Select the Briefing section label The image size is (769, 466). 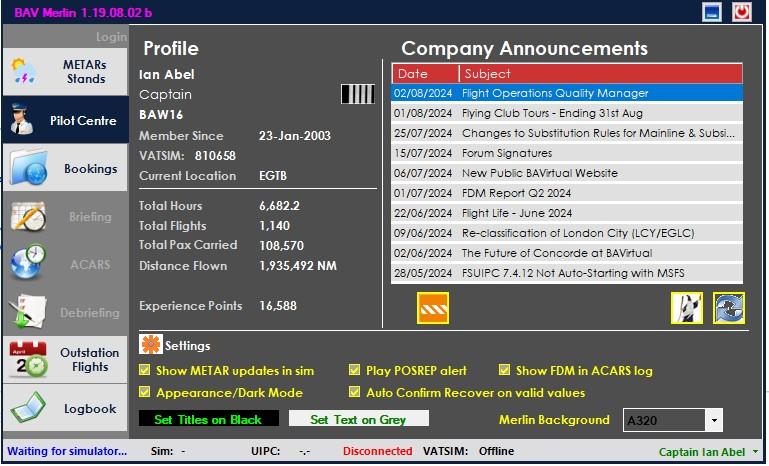tap(90, 216)
